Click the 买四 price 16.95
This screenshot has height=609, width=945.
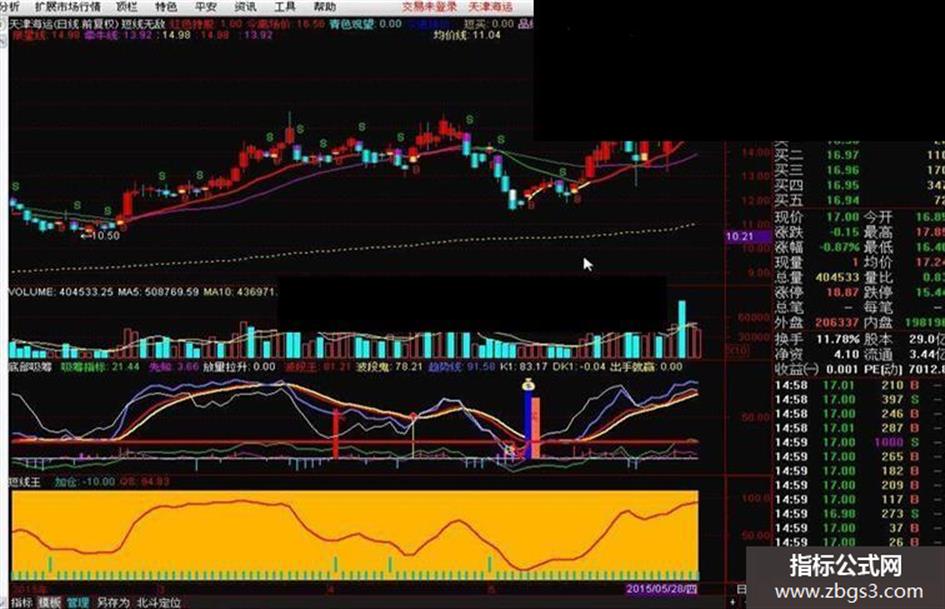[843, 185]
